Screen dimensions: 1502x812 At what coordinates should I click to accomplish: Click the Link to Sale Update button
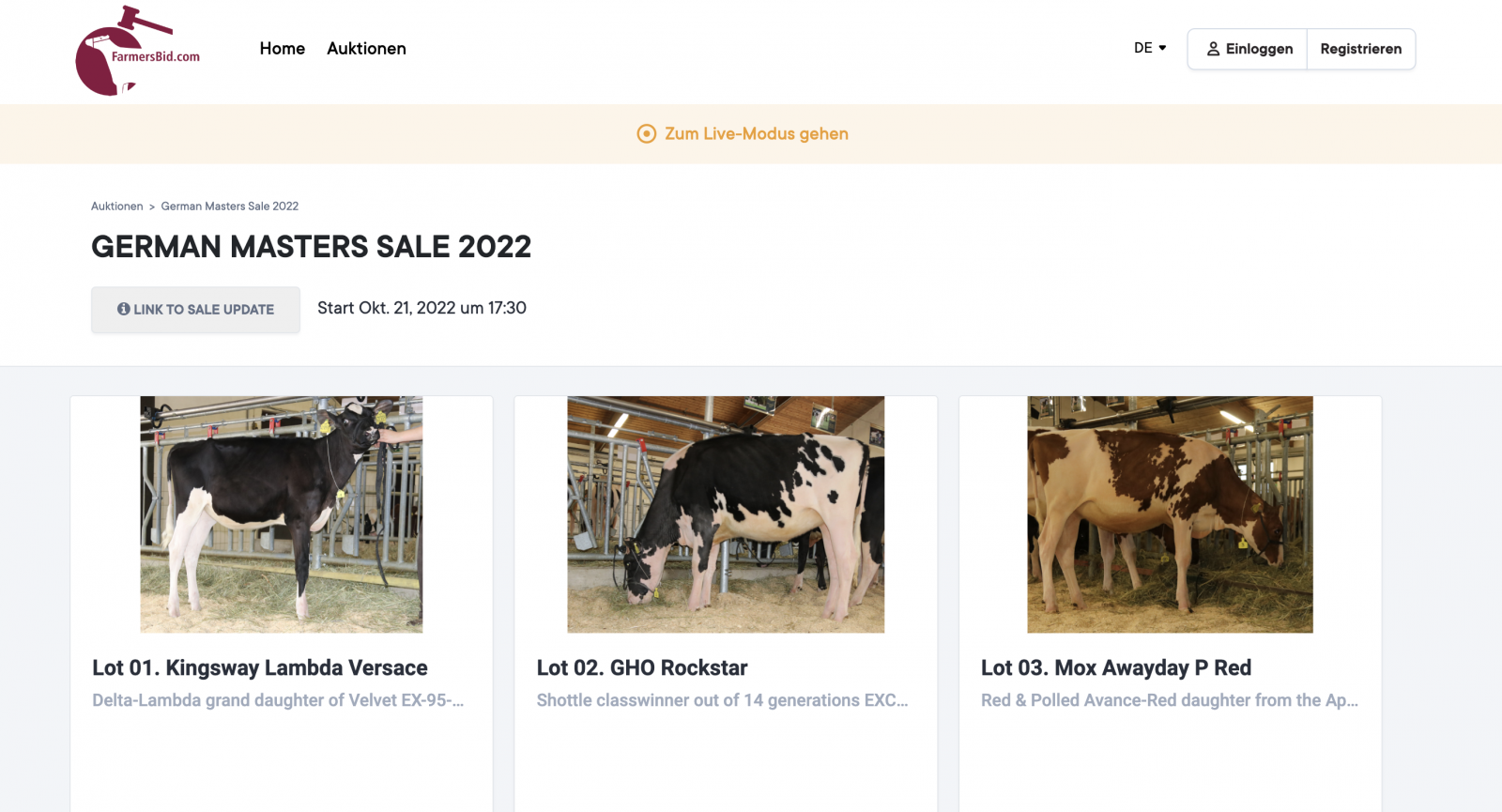coord(195,310)
